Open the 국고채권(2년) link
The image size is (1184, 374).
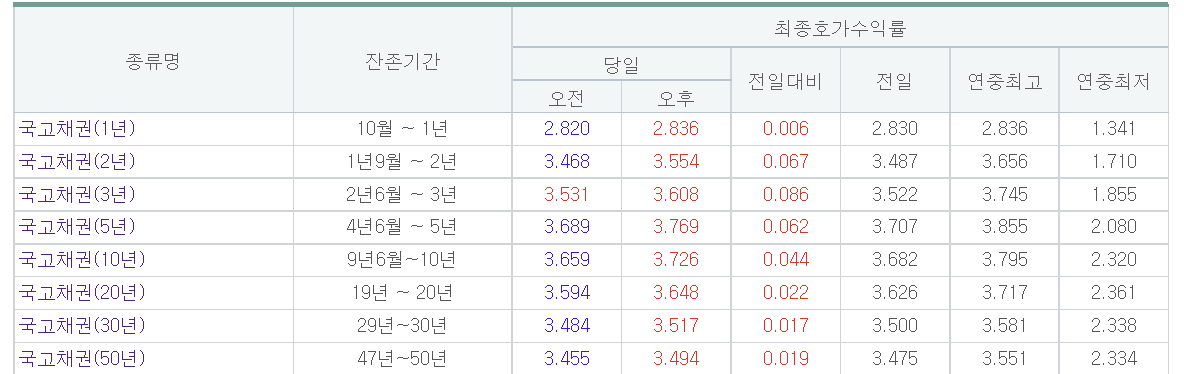coord(77,161)
